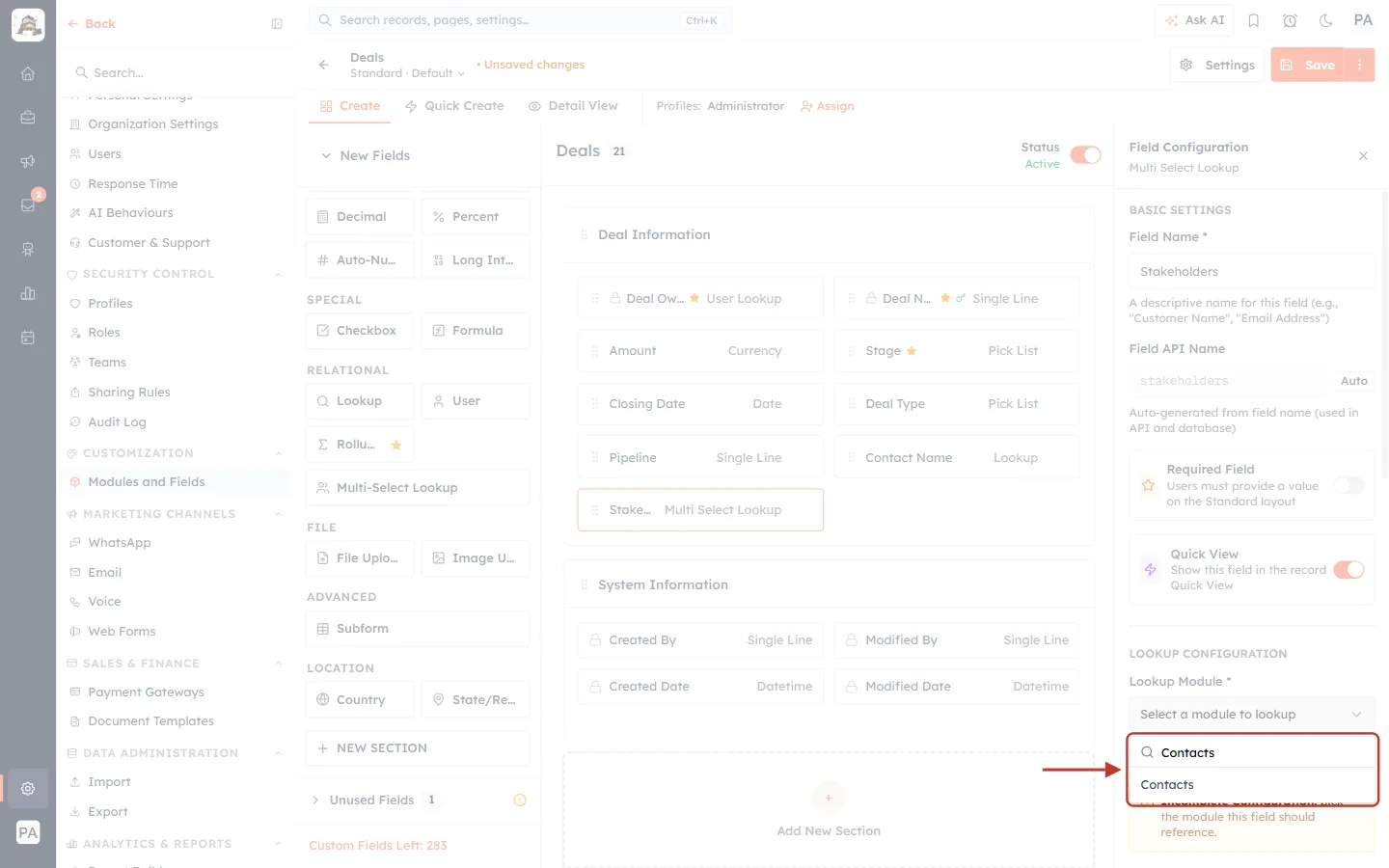The width and height of the screenshot is (1389, 868).
Task: Select the Contact Name Lookup field
Action: pos(956,458)
